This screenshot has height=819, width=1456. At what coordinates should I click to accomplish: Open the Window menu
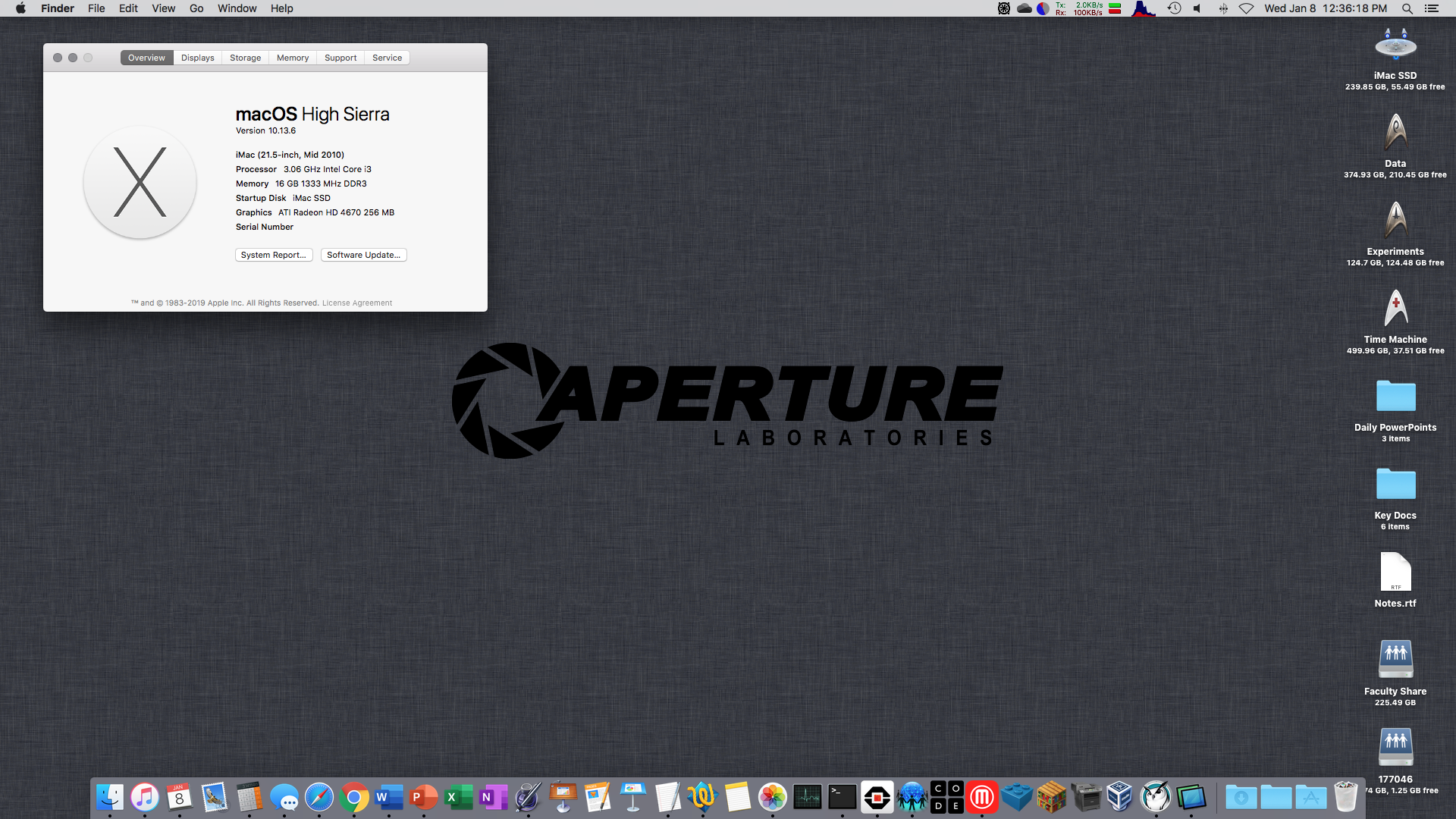click(237, 8)
